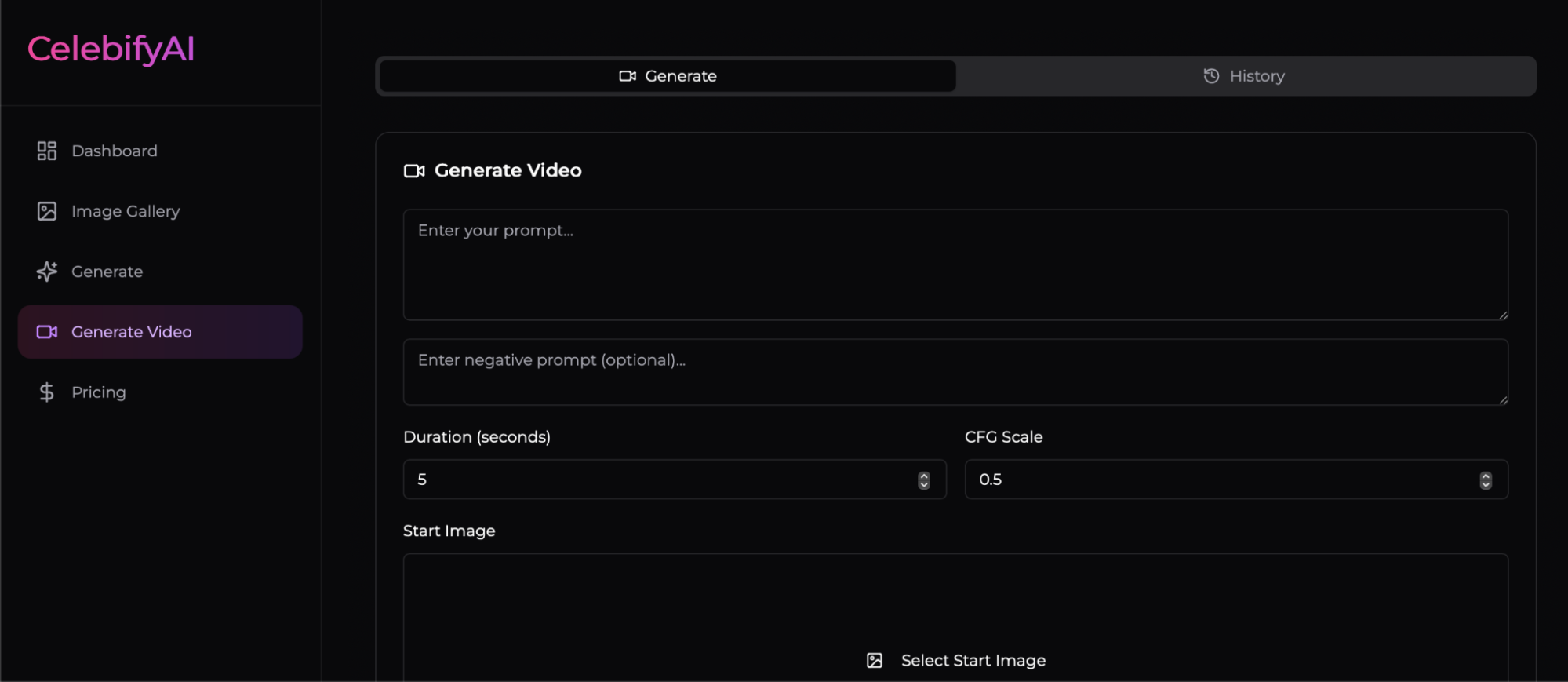Image resolution: width=1568 pixels, height=682 pixels.
Task: Click the Duration stepper arrows
Action: [924, 480]
